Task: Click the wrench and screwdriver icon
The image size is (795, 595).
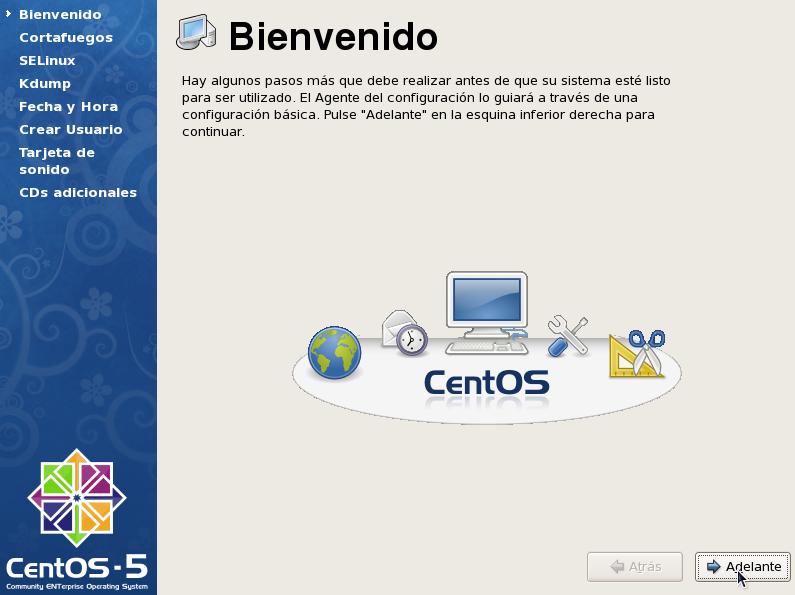Action: pos(568,336)
